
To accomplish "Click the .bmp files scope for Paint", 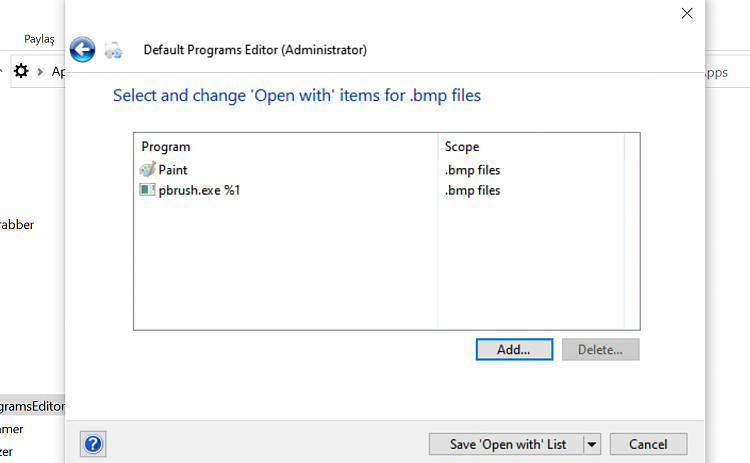I will [472, 170].
